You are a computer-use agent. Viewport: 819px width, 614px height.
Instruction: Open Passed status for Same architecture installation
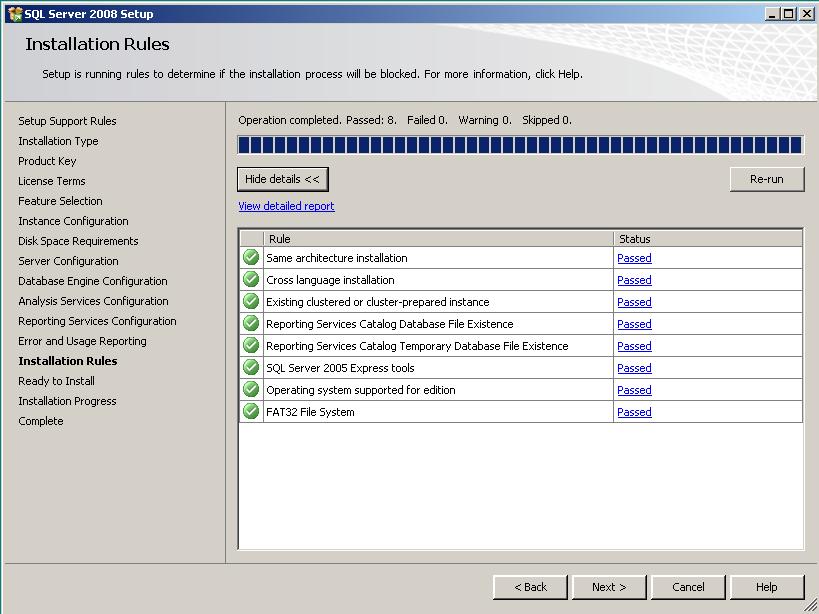[x=634, y=258]
